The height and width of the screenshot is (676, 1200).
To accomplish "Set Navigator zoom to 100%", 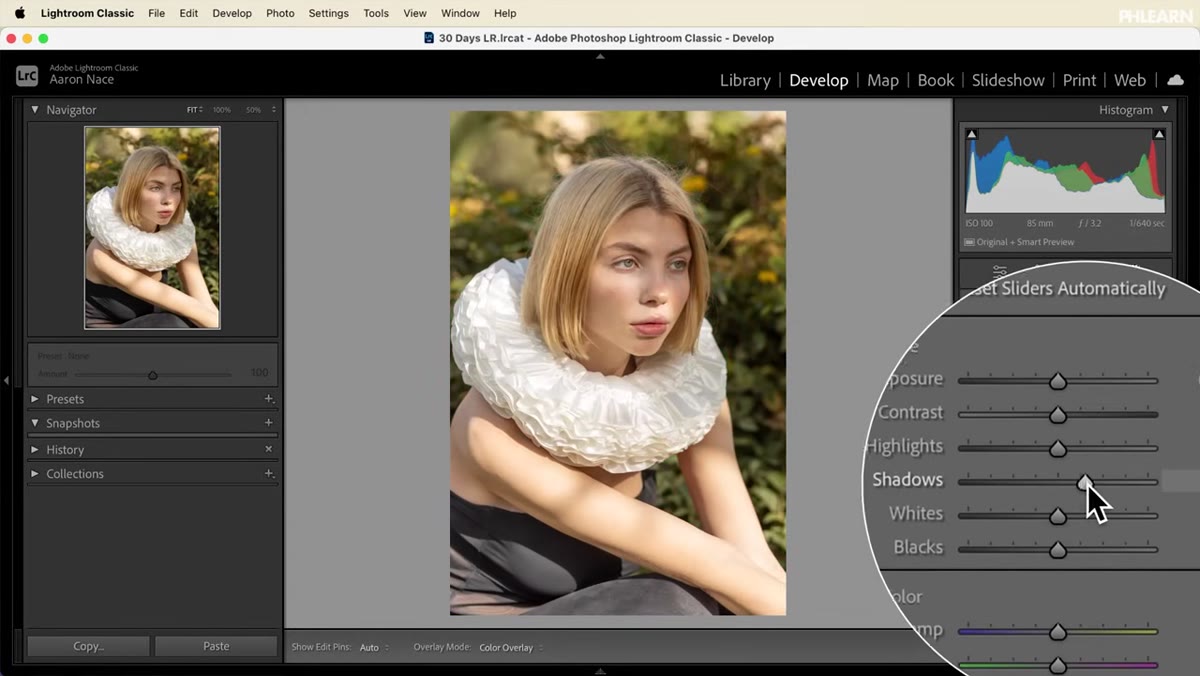I will tap(222, 110).
